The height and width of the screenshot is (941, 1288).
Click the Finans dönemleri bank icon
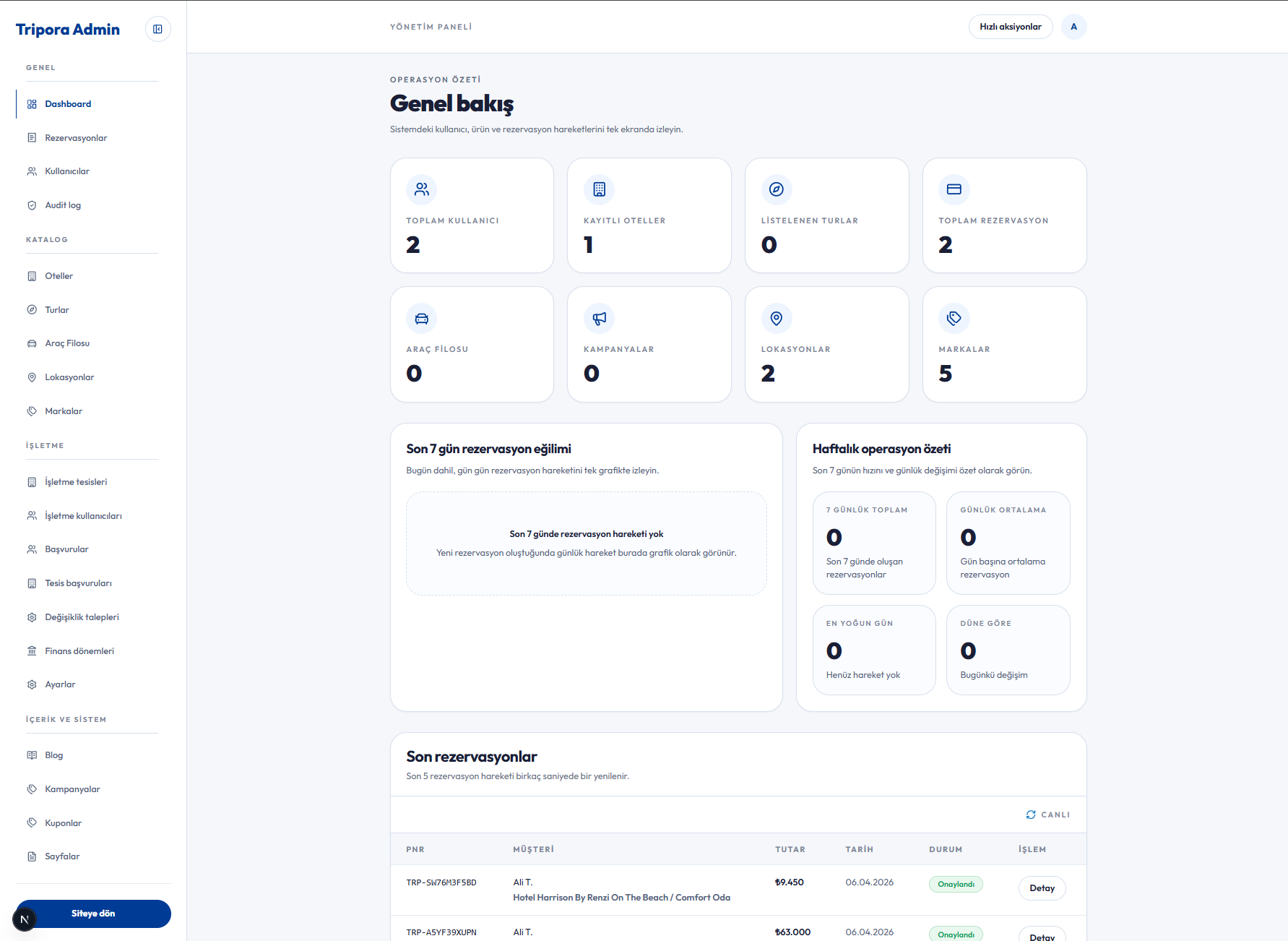(x=32, y=650)
